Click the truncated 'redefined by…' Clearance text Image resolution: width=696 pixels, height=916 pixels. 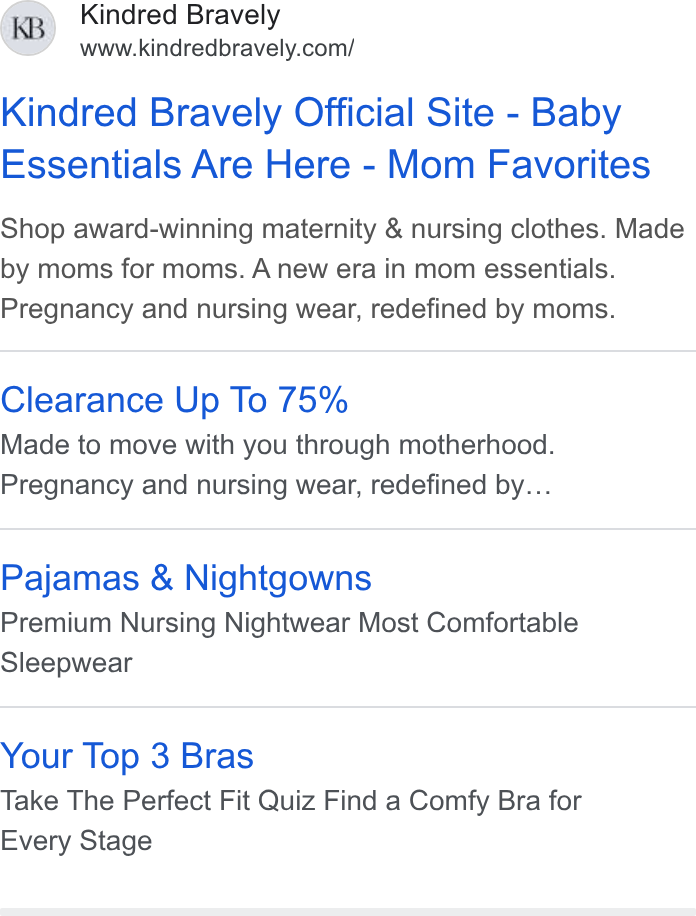pos(461,485)
